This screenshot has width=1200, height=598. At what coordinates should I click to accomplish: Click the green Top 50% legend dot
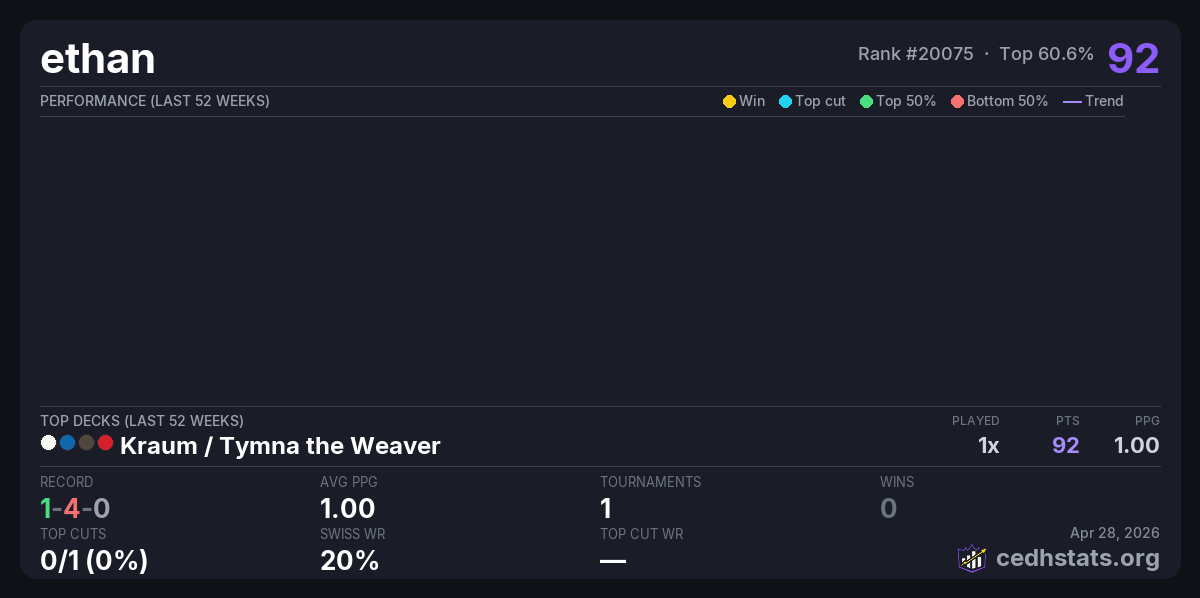coord(866,101)
